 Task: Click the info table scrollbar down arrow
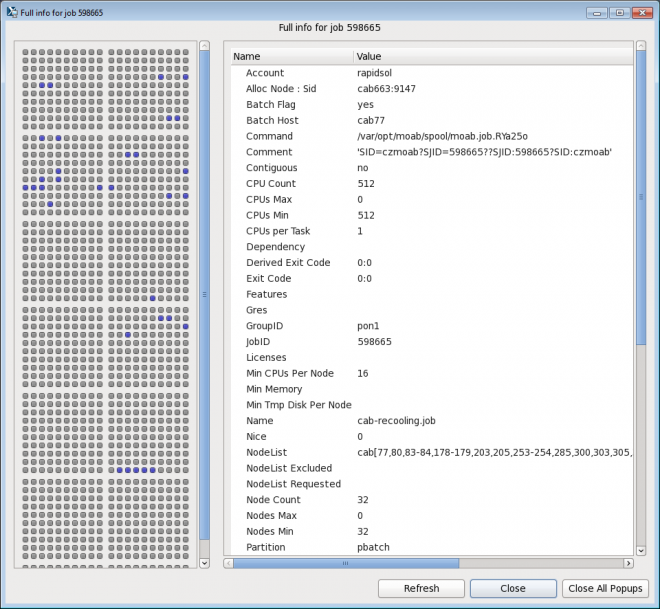pyautogui.click(x=641, y=550)
